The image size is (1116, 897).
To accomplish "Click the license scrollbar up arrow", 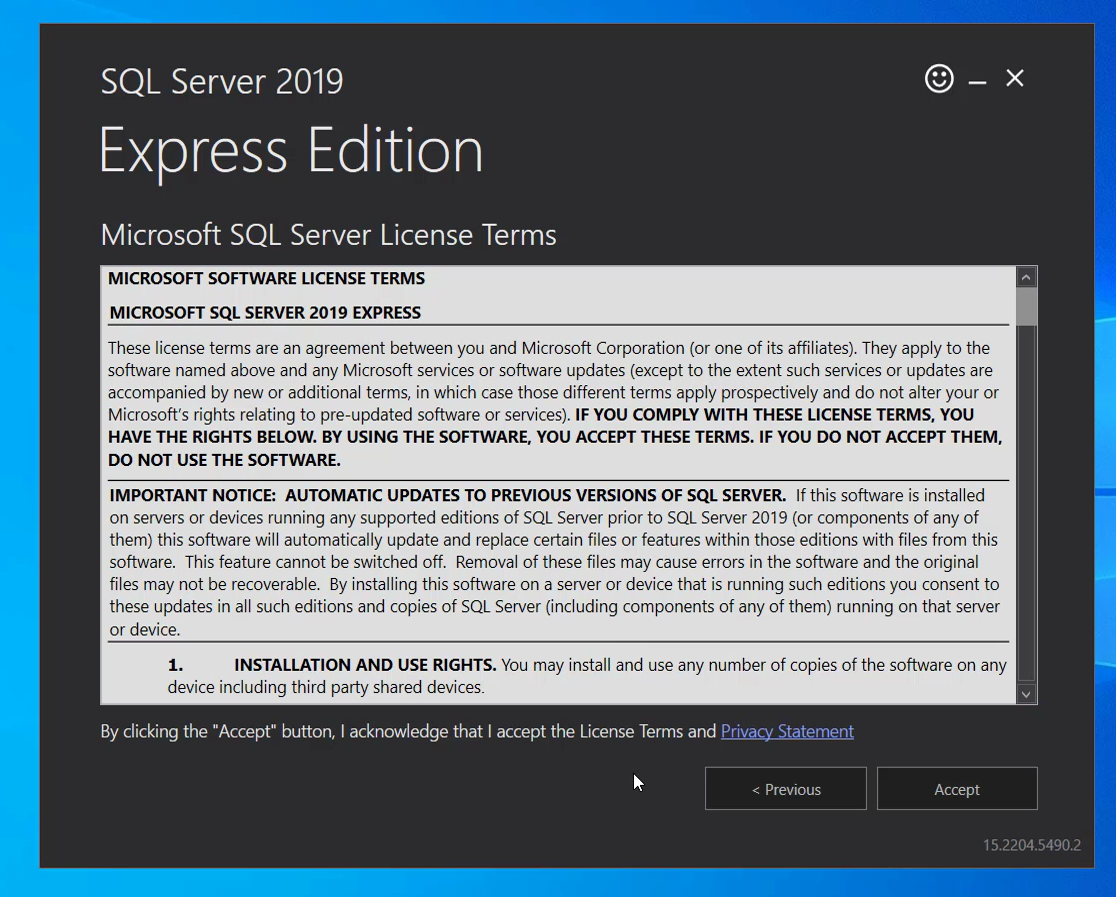I will point(1026,277).
